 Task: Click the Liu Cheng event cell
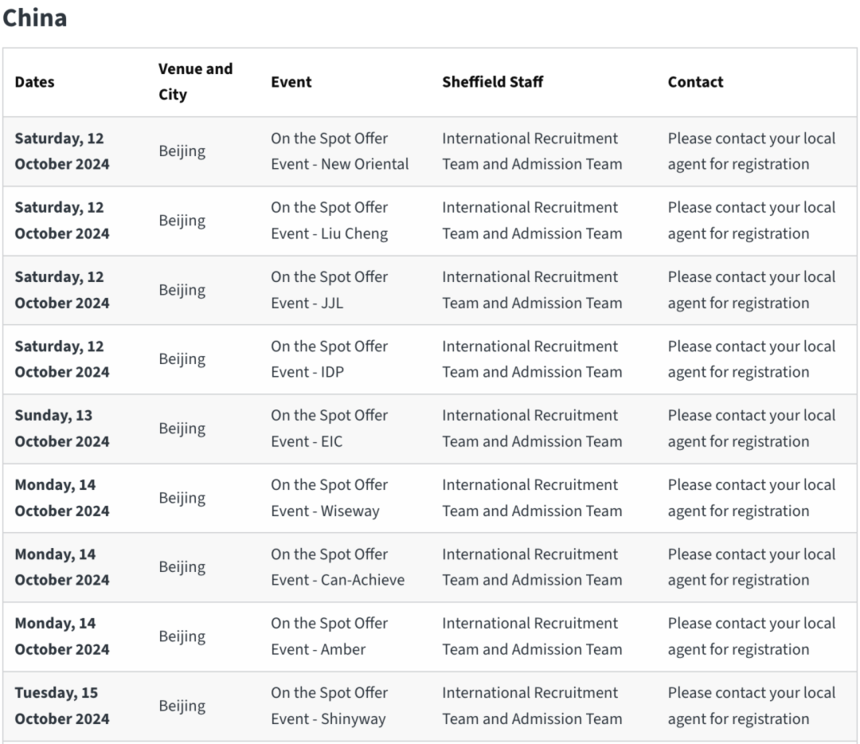(x=329, y=220)
